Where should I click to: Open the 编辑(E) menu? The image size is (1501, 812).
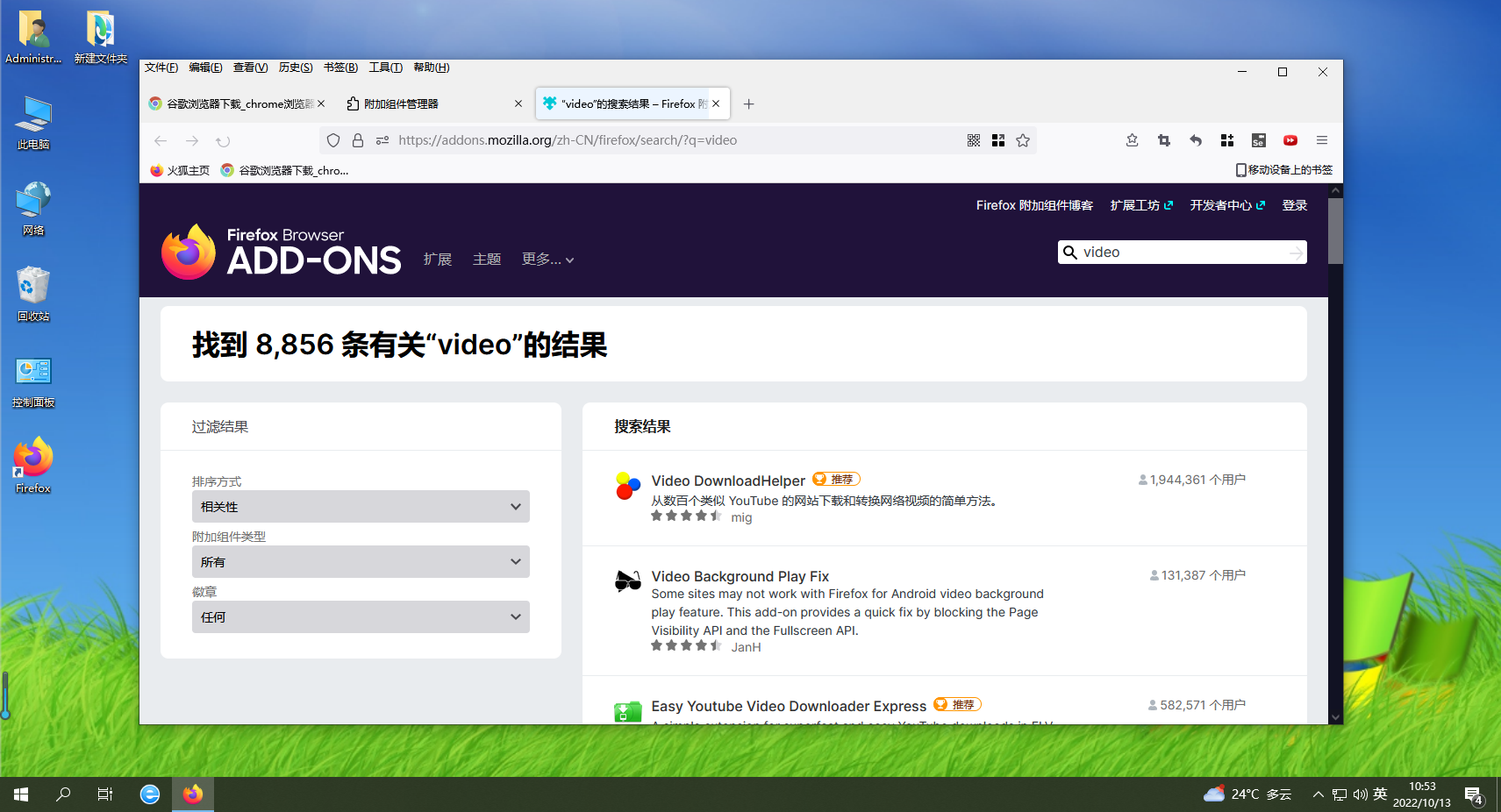point(205,68)
